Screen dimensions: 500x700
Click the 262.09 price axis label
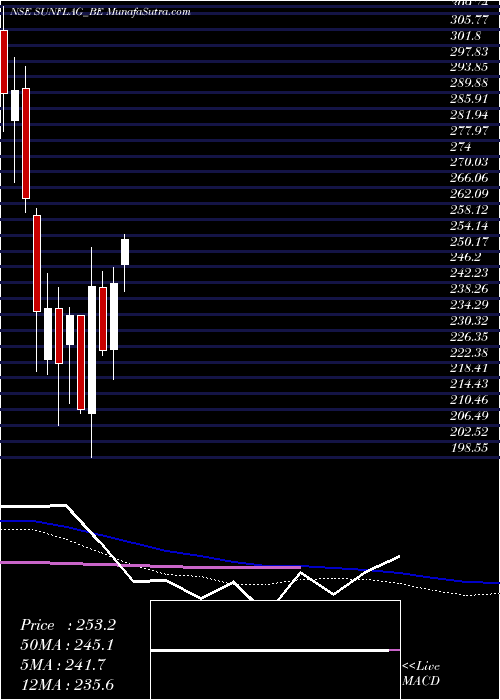pyautogui.click(x=469, y=194)
